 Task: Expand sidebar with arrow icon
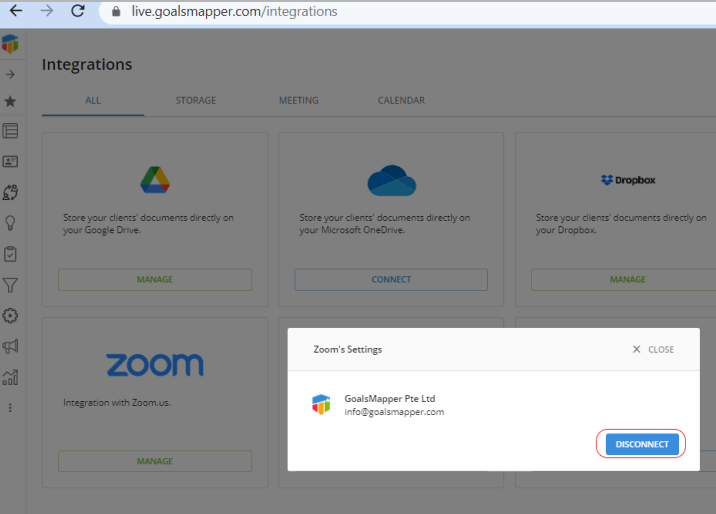pos(10,74)
